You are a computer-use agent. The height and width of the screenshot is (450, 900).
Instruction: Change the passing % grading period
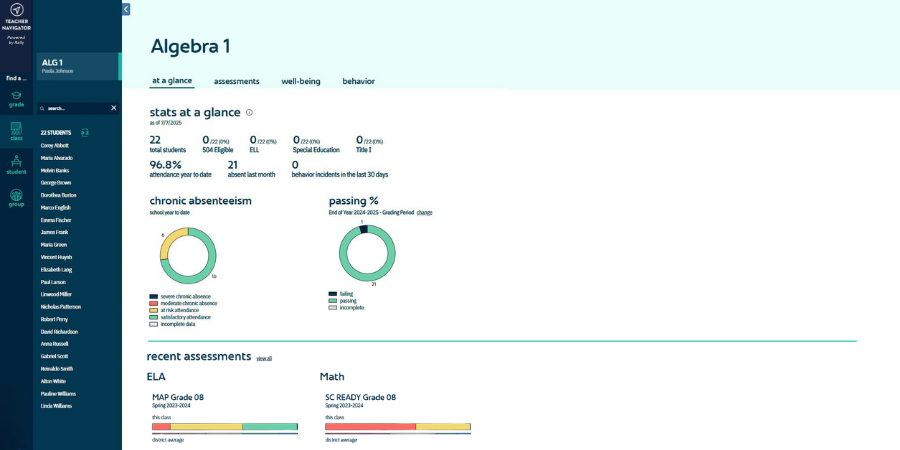pyautogui.click(x=424, y=213)
